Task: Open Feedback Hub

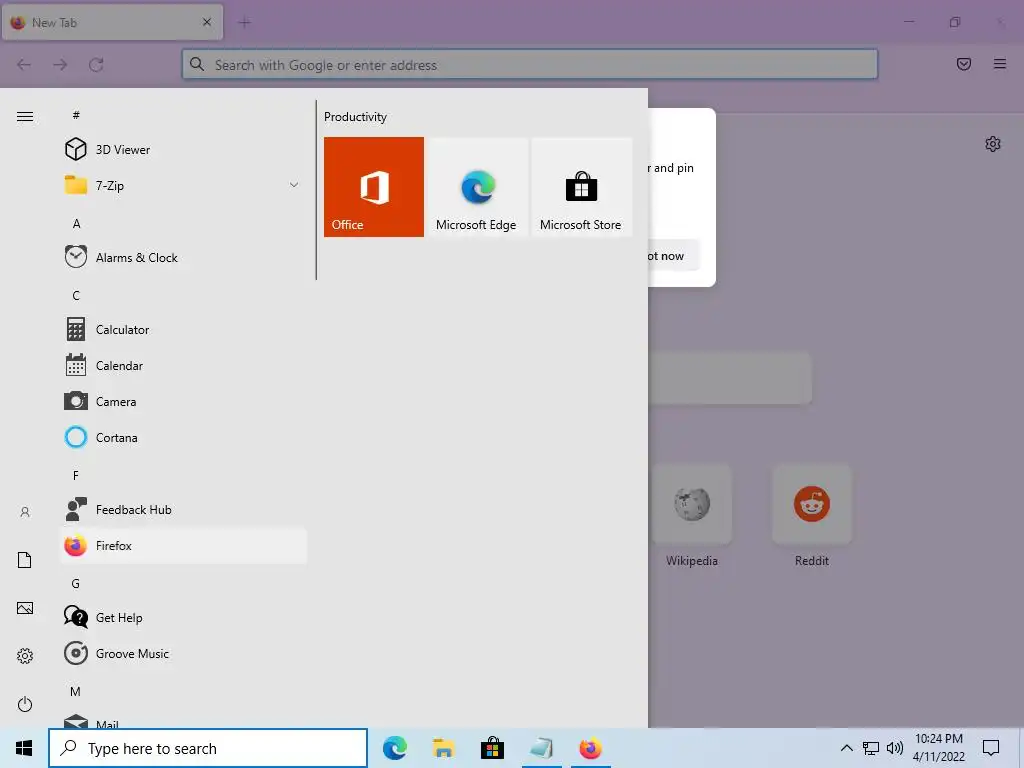Action: click(x=184, y=509)
